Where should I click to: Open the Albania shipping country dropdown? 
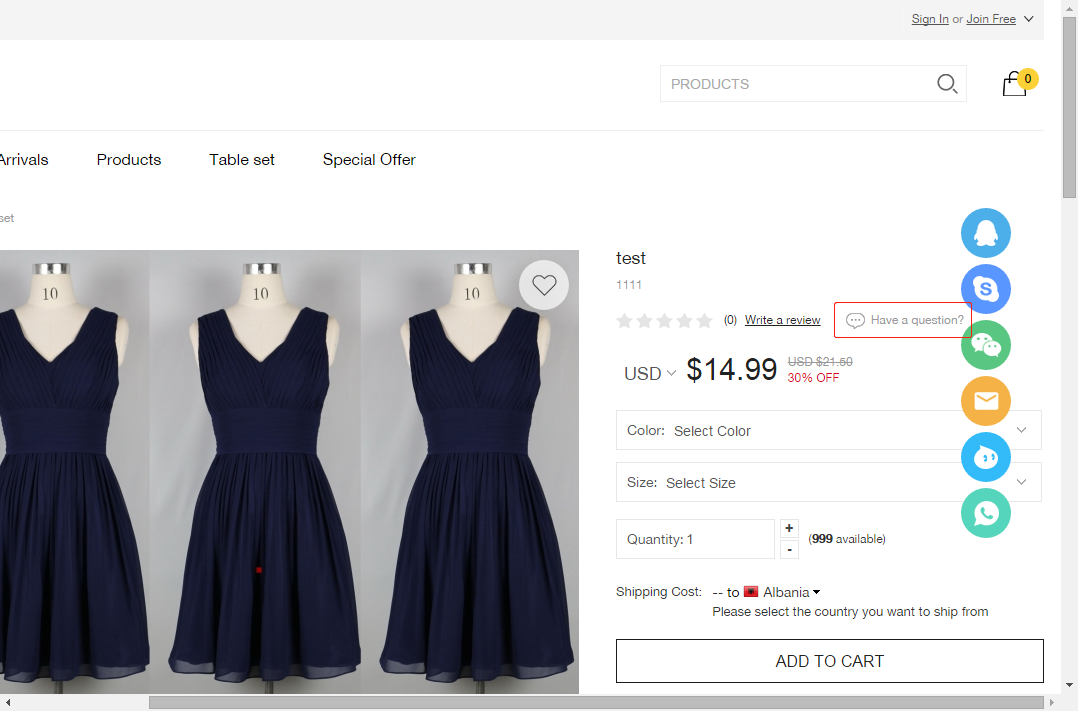pos(791,592)
